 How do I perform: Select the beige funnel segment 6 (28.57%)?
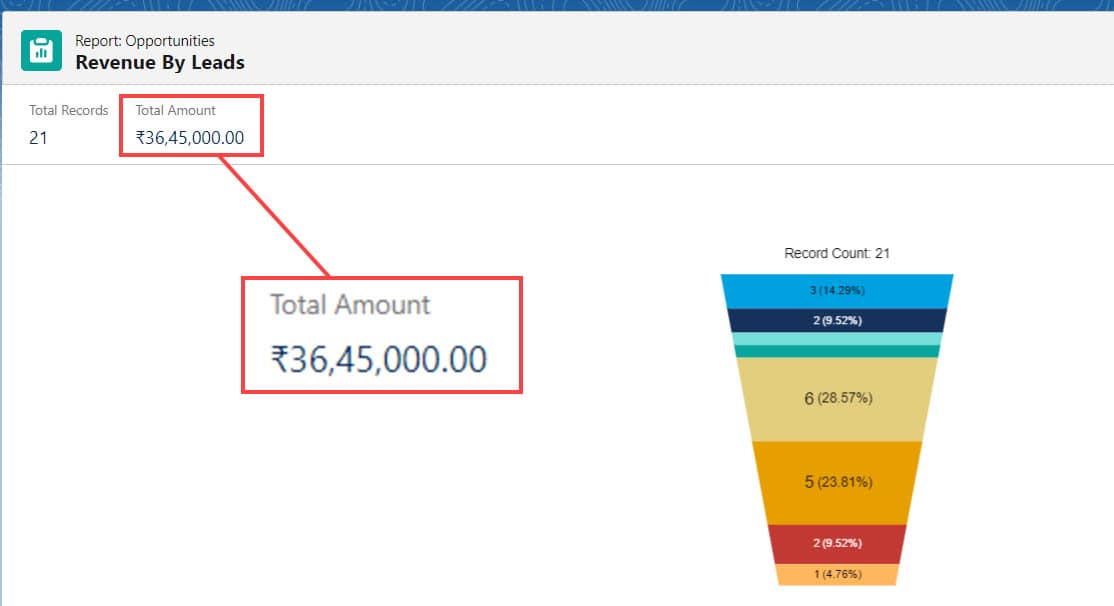837,399
